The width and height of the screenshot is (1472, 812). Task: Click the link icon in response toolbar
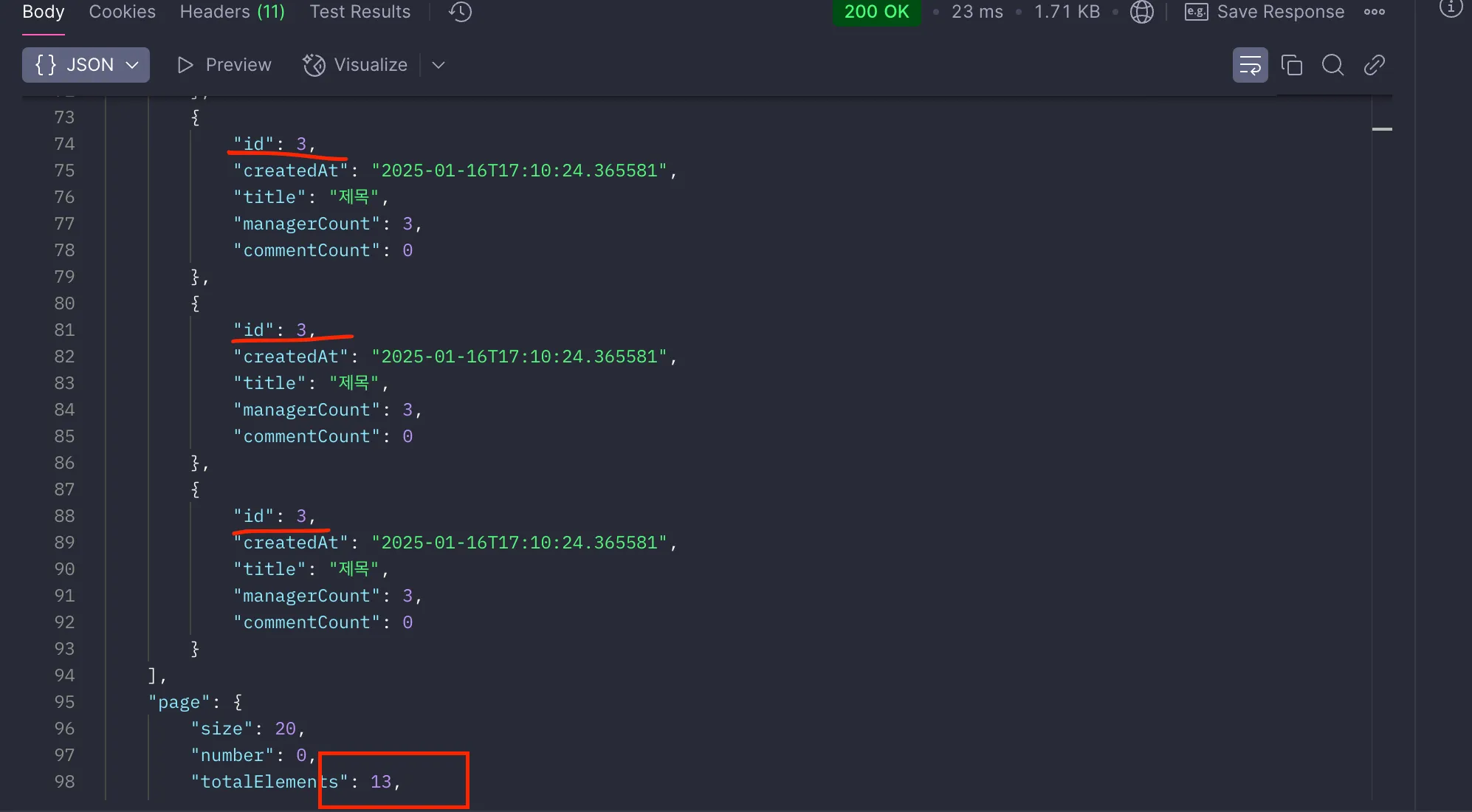[x=1374, y=65]
